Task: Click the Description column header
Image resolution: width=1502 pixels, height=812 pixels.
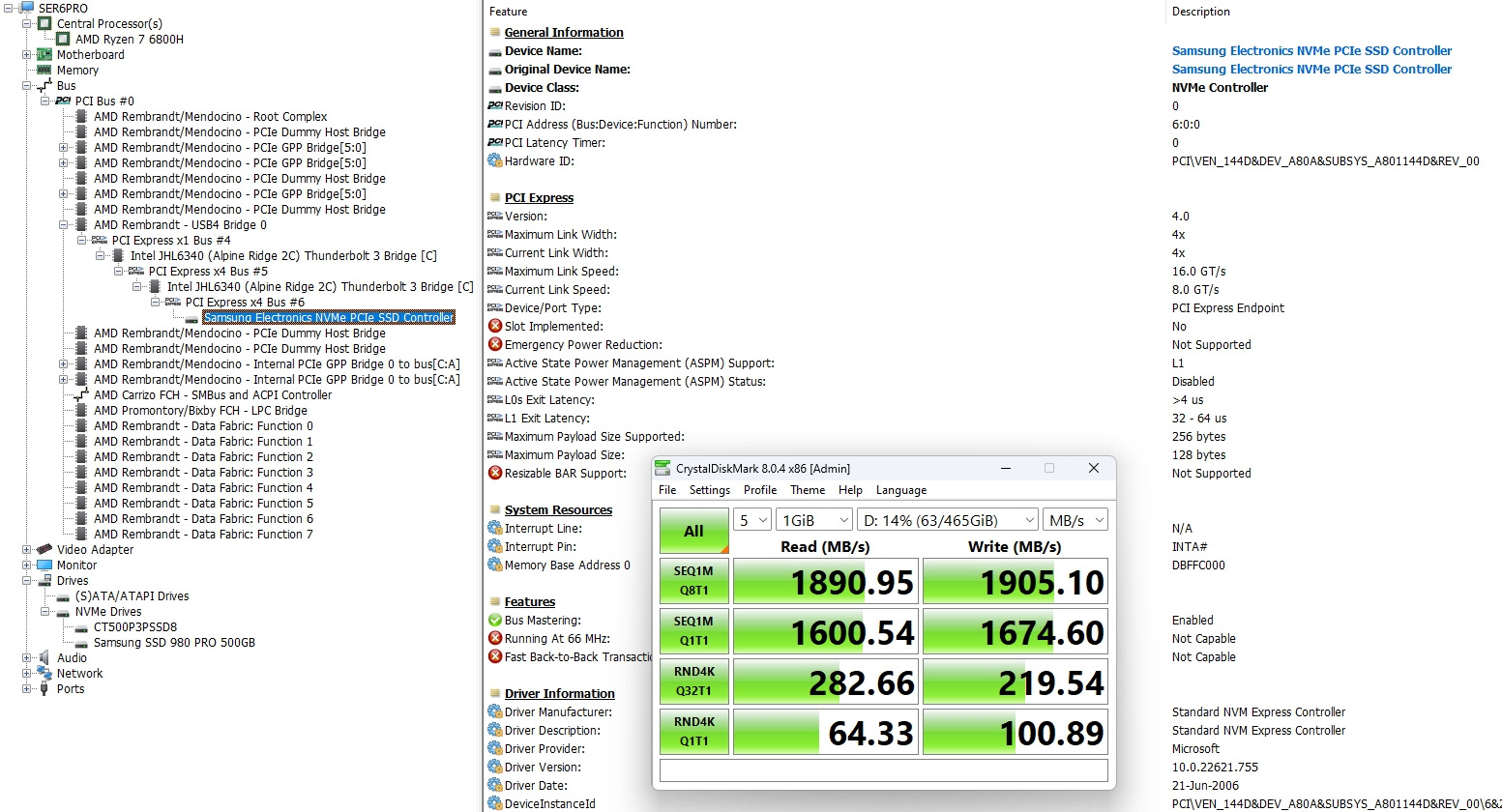Action: (1200, 12)
